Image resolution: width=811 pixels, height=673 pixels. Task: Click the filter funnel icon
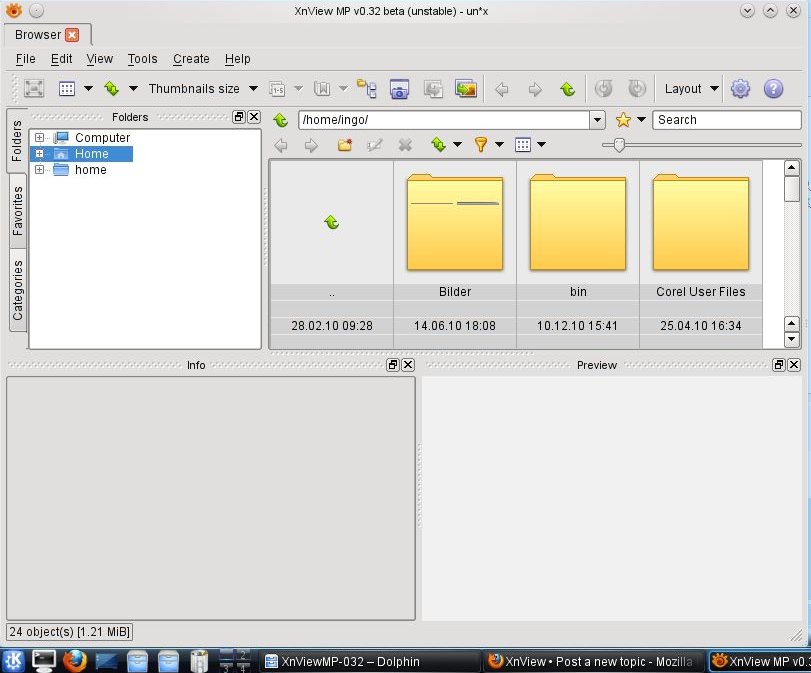pos(480,145)
